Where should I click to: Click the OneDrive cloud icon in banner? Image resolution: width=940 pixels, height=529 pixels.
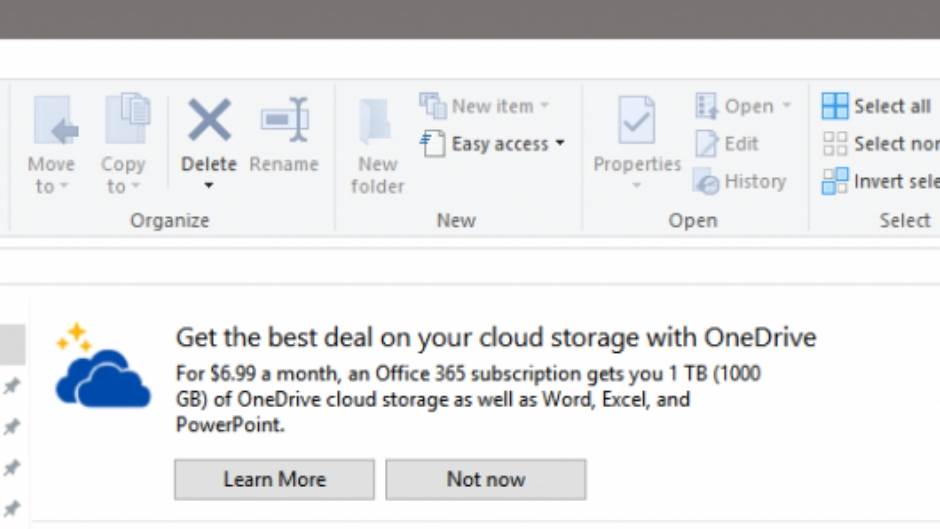tap(102, 373)
